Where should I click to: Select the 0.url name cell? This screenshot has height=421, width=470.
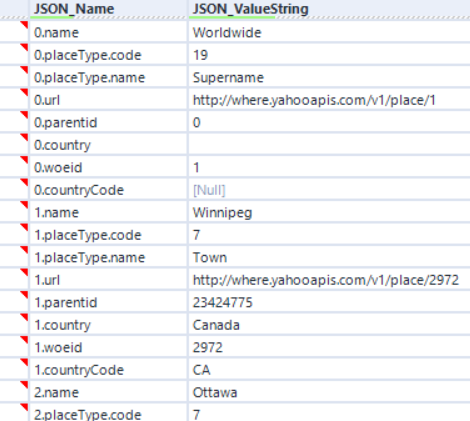coord(108,100)
